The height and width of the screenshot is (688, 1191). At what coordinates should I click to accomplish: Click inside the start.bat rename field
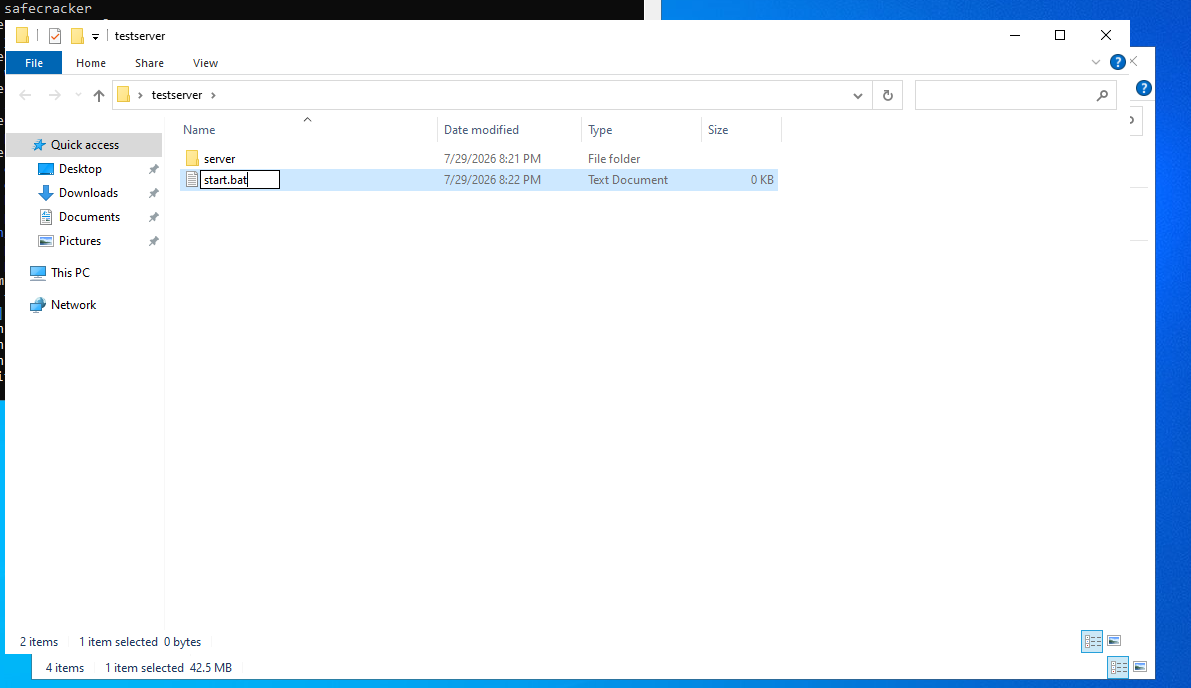tap(239, 180)
